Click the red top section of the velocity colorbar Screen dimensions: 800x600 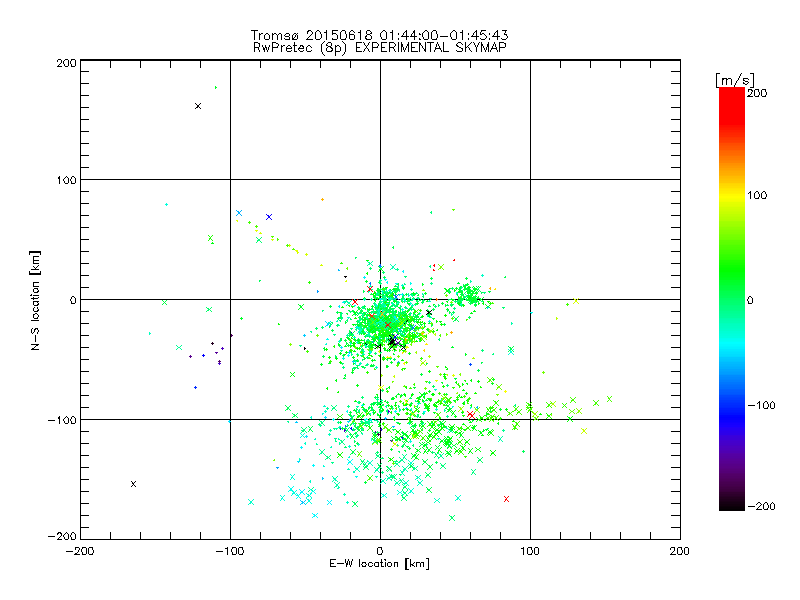pos(732,105)
